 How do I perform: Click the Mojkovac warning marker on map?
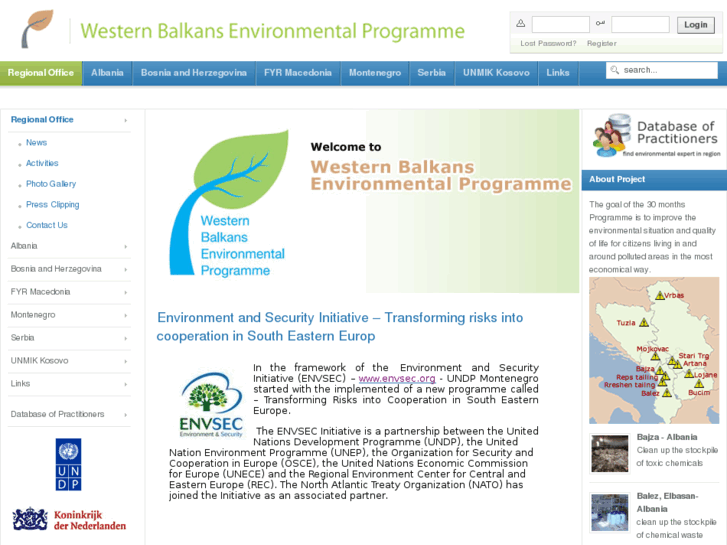coord(655,356)
